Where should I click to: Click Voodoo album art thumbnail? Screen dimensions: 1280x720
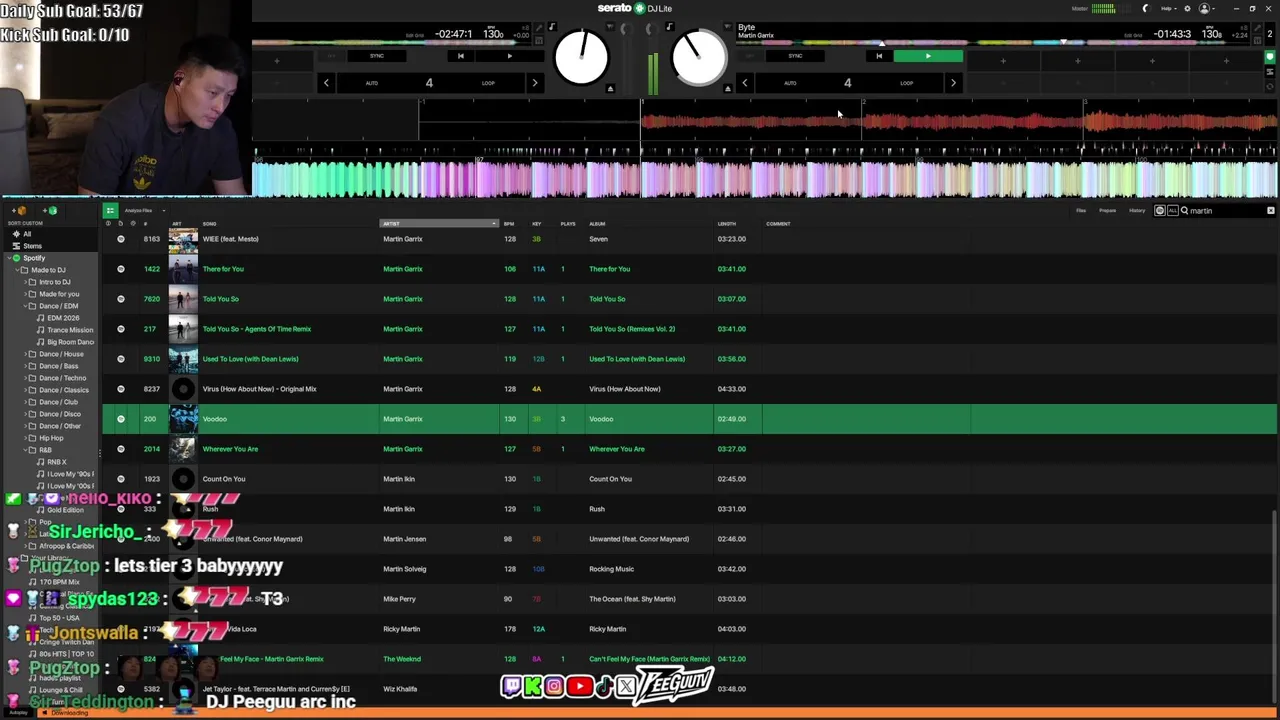183,419
